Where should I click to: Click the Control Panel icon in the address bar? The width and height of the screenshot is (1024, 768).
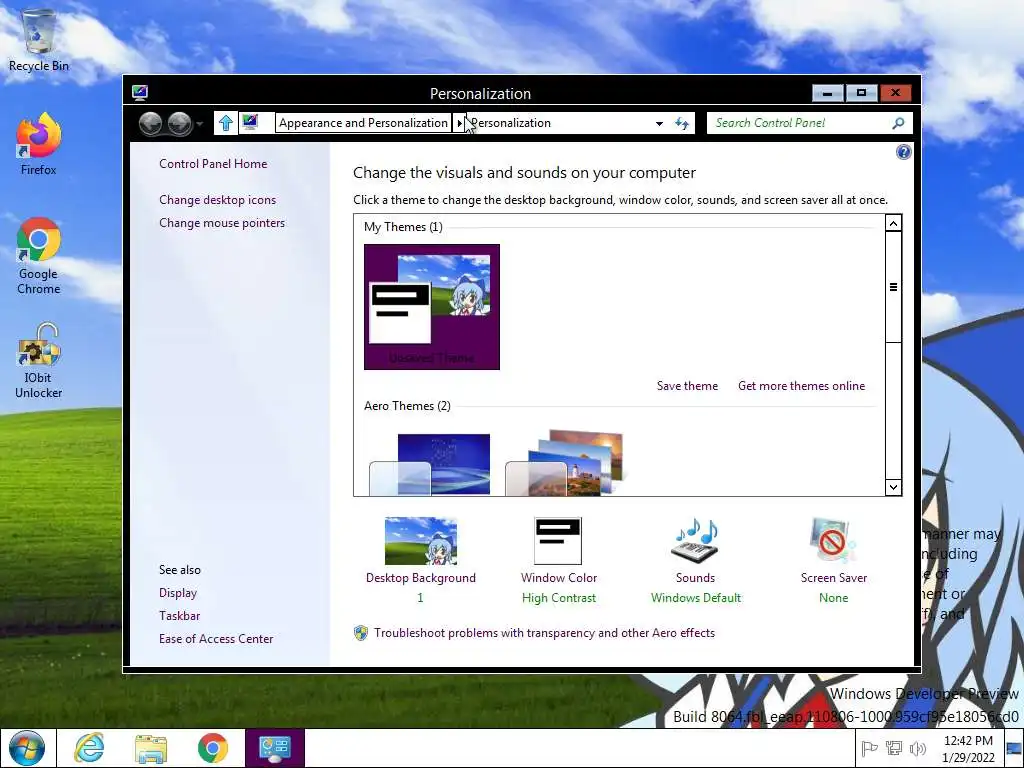(250, 122)
